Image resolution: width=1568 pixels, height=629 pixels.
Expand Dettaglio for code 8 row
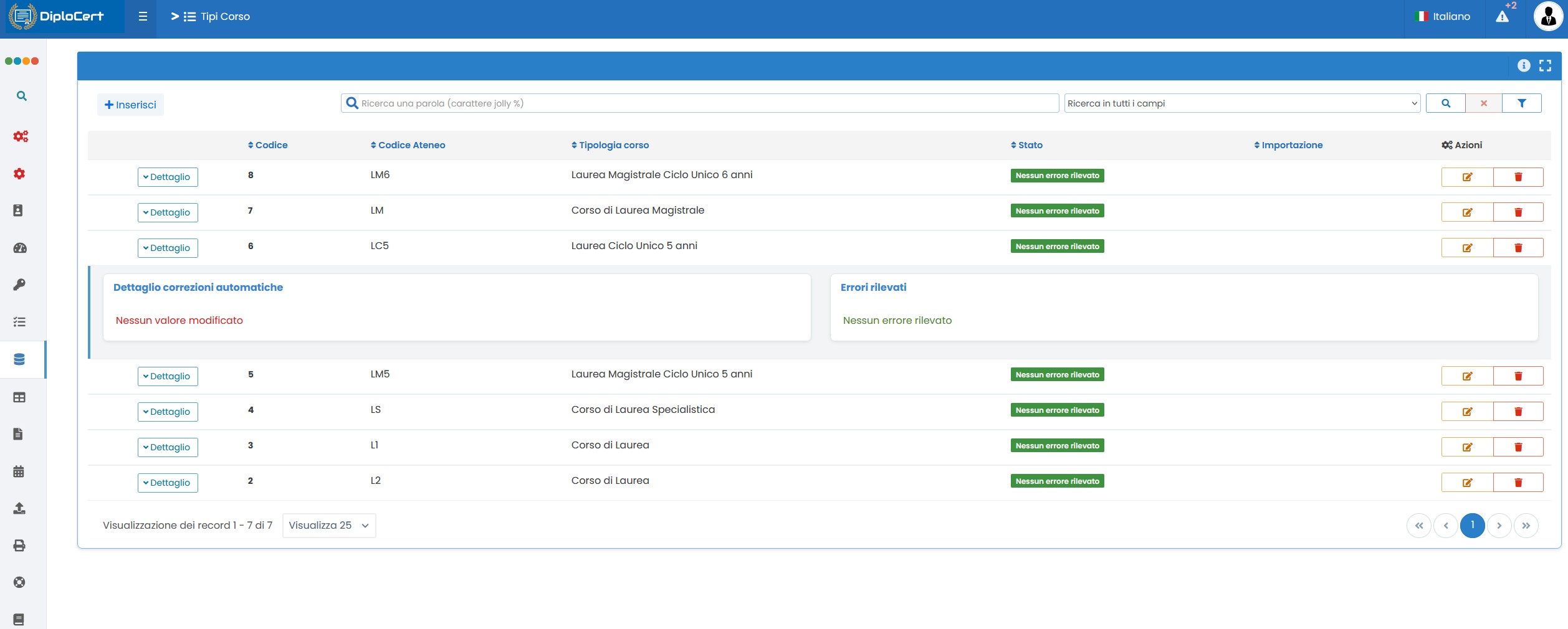(168, 177)
